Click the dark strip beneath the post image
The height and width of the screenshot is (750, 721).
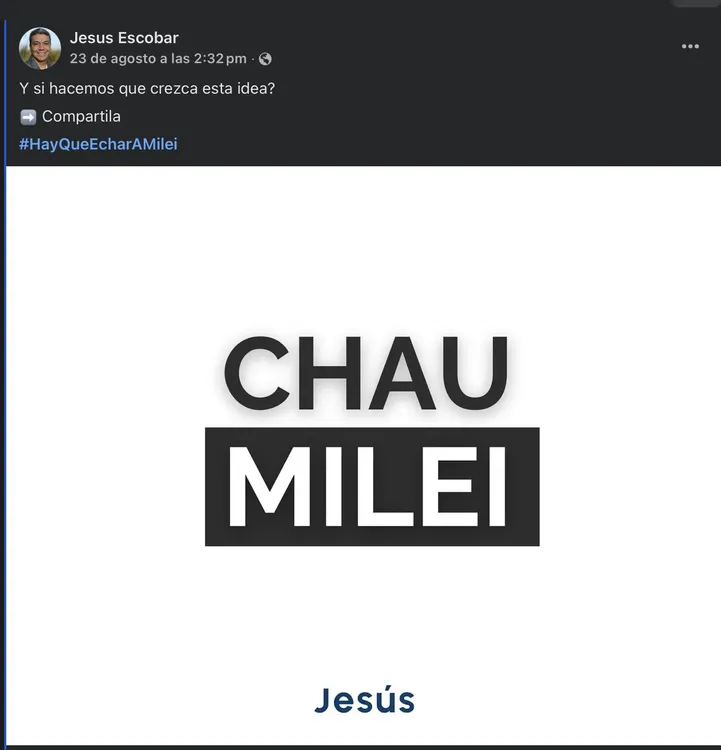pos(364,746)
